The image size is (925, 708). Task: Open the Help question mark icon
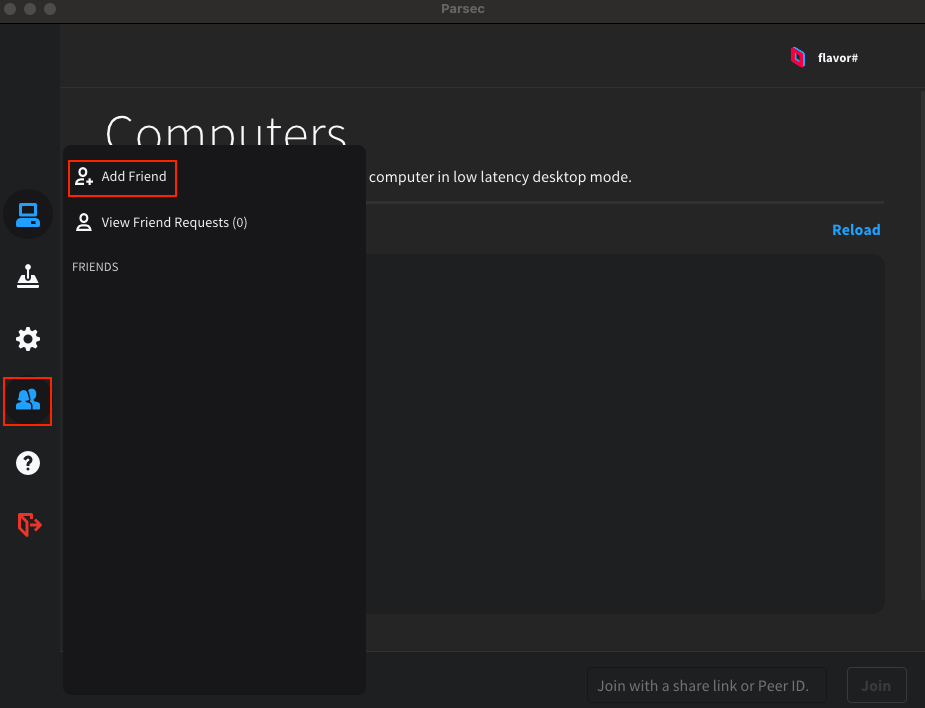coord(28,463)
